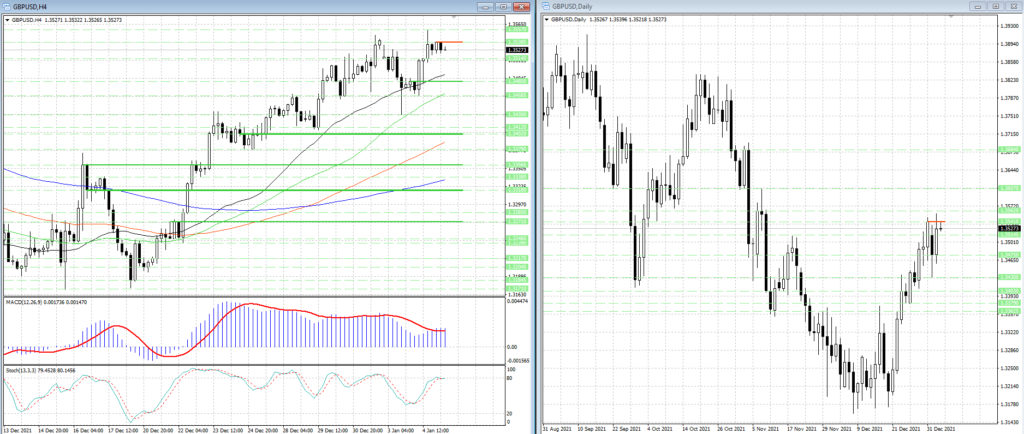Maximize the GBPUSD,H4 chart window
This screenshot has height=434, width=1024.
pyautogui.click(x=503, y=7)
